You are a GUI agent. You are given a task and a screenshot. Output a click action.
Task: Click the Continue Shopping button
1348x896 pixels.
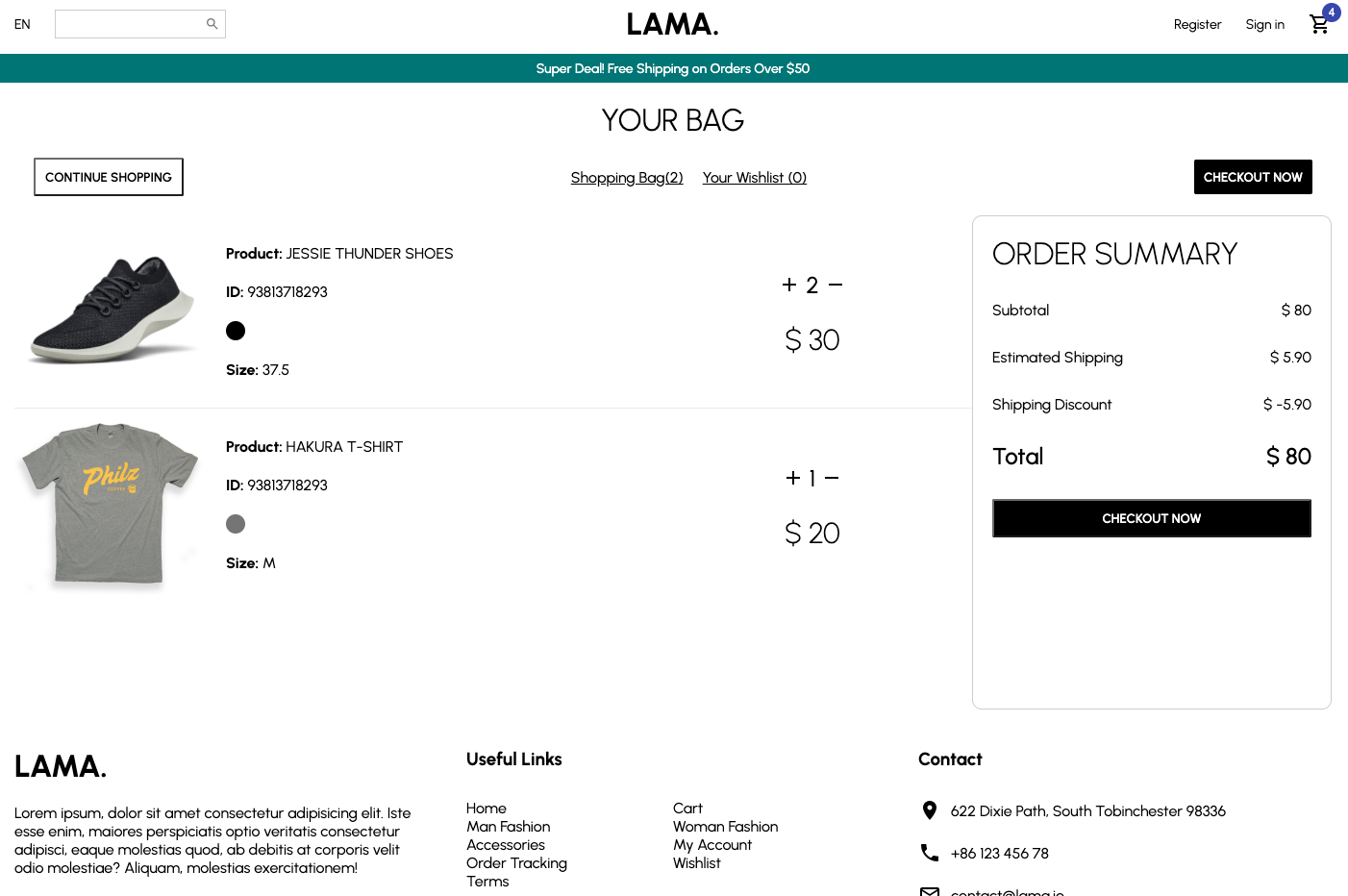109,177
